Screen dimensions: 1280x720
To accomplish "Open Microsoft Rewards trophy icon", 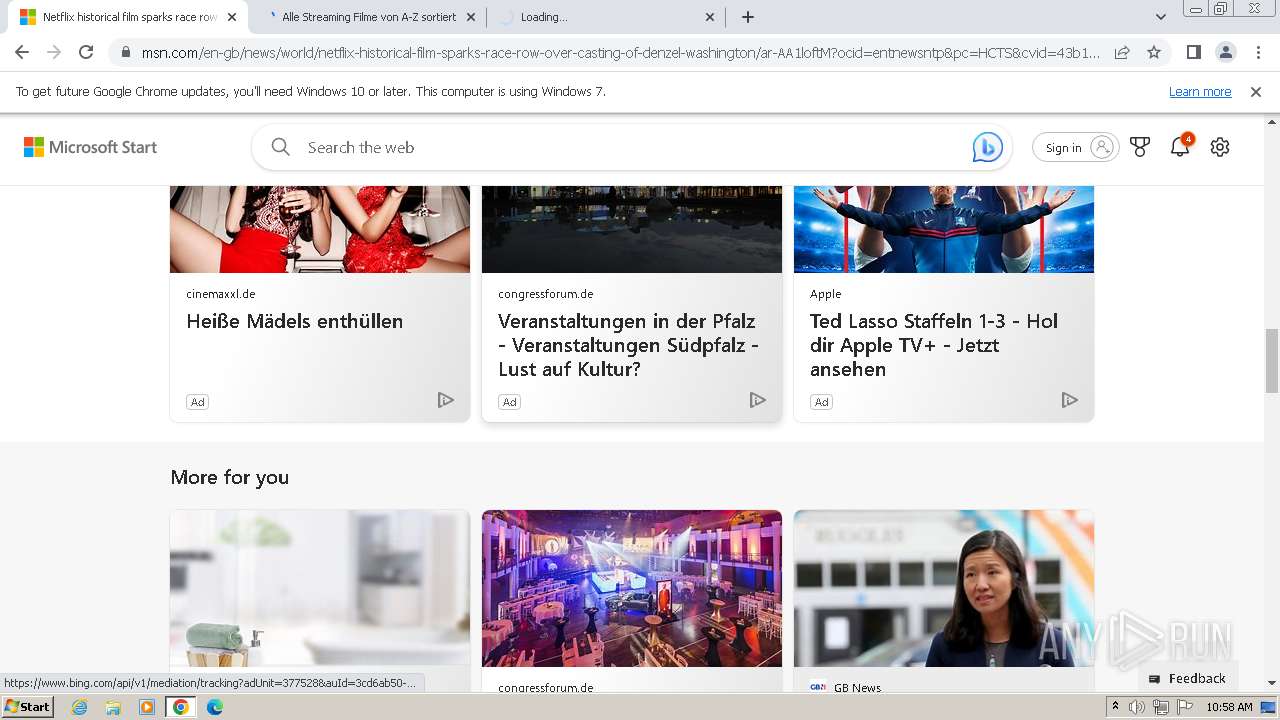I will (x=1140, y=147).
